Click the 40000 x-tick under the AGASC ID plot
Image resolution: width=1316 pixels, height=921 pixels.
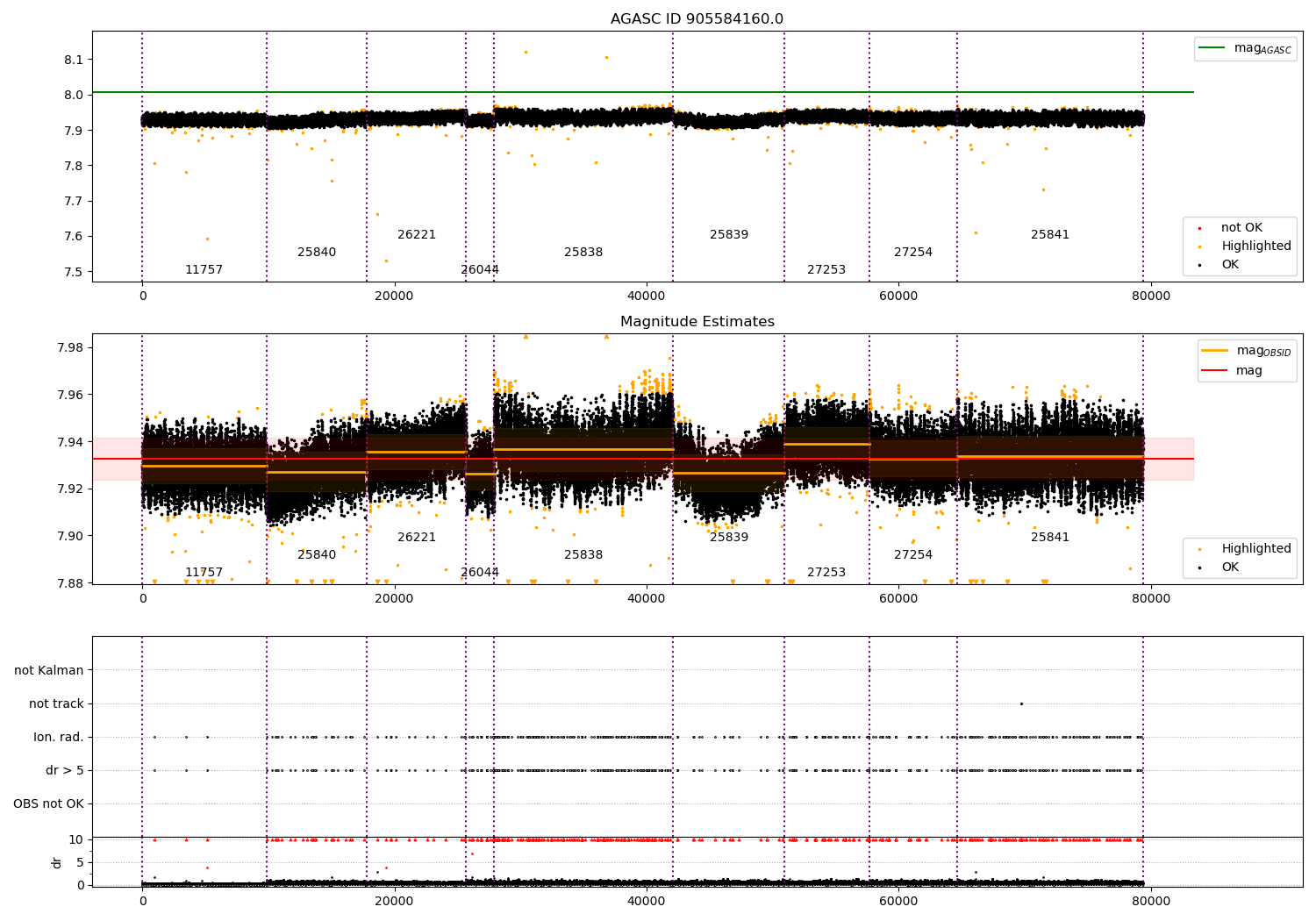tap(647, 296)
